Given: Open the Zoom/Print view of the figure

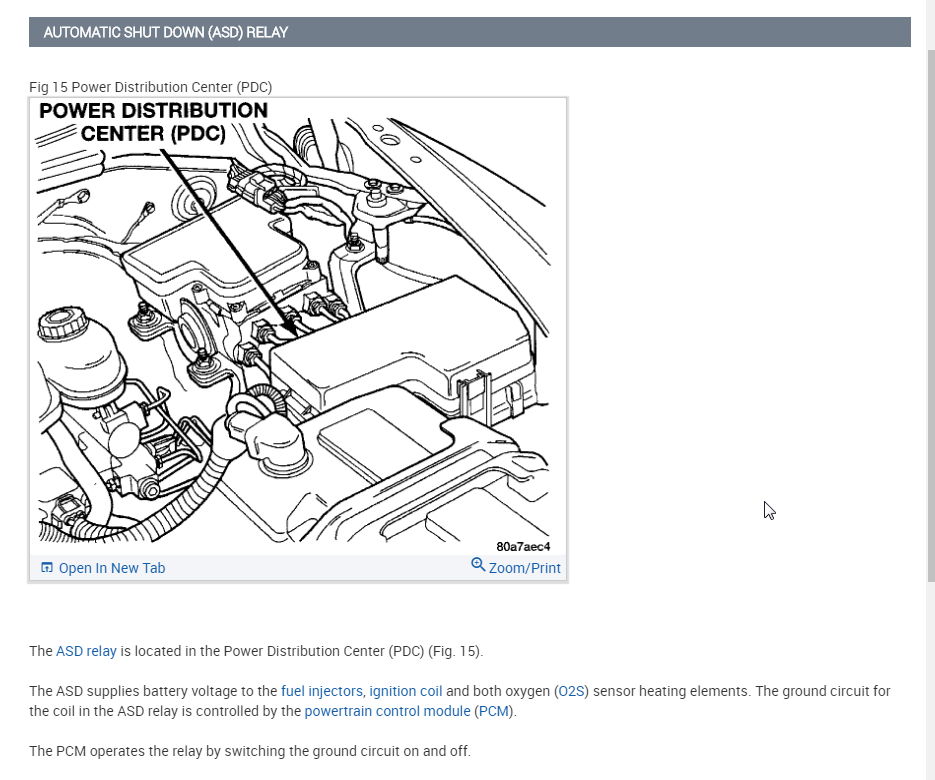Looking at the screenshot, I should tap(524, 568).
